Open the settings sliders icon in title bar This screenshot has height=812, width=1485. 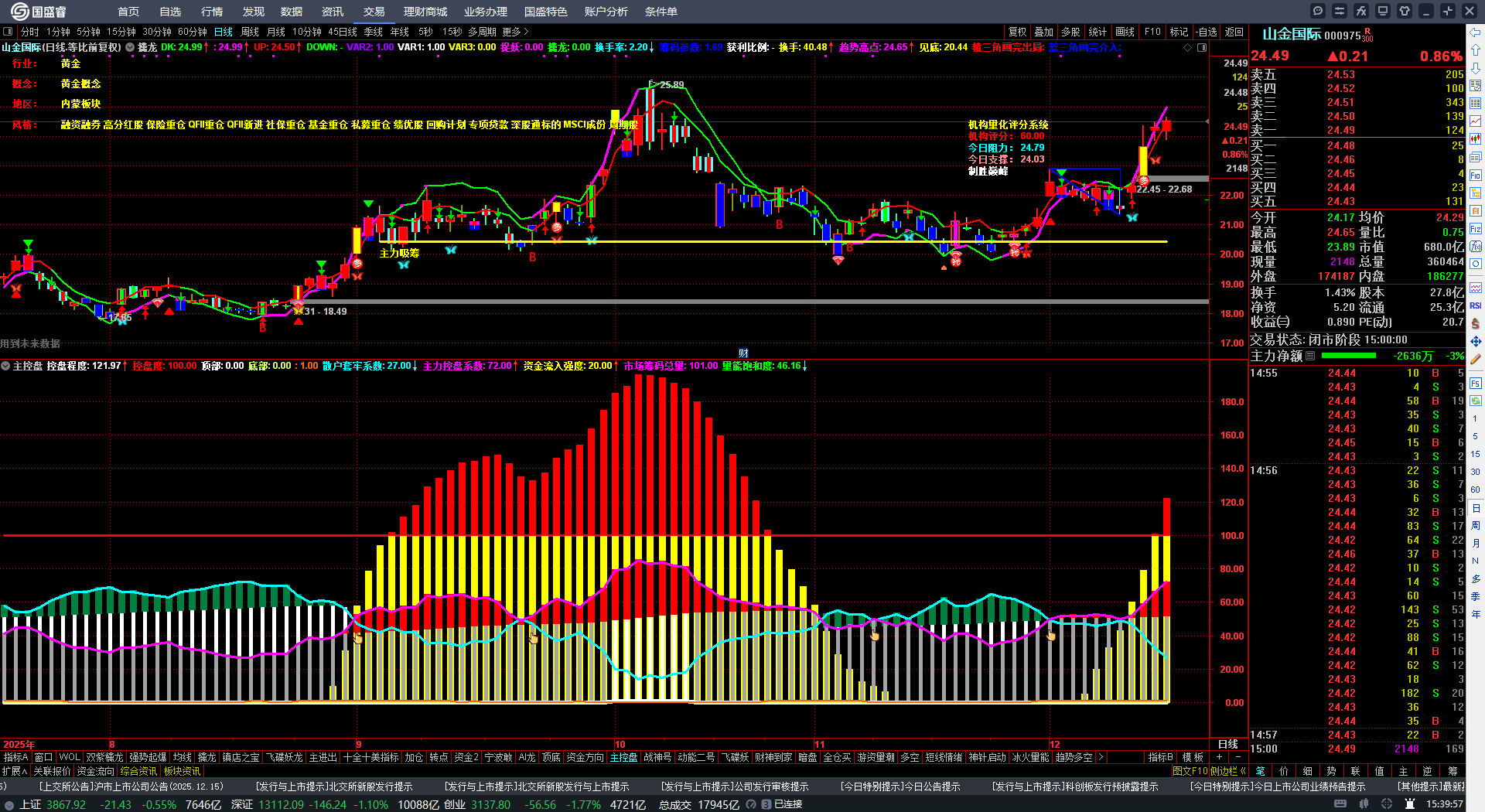pos(1340,11)
